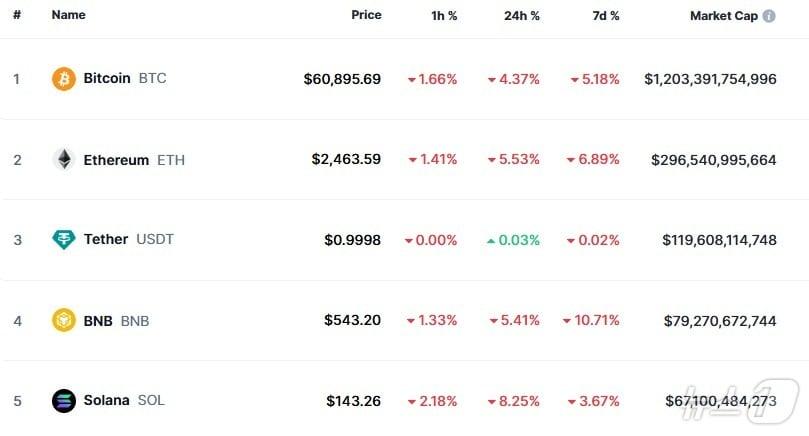Click the Market Cap info icon
The image size is (809, 436).
[769, 16]
